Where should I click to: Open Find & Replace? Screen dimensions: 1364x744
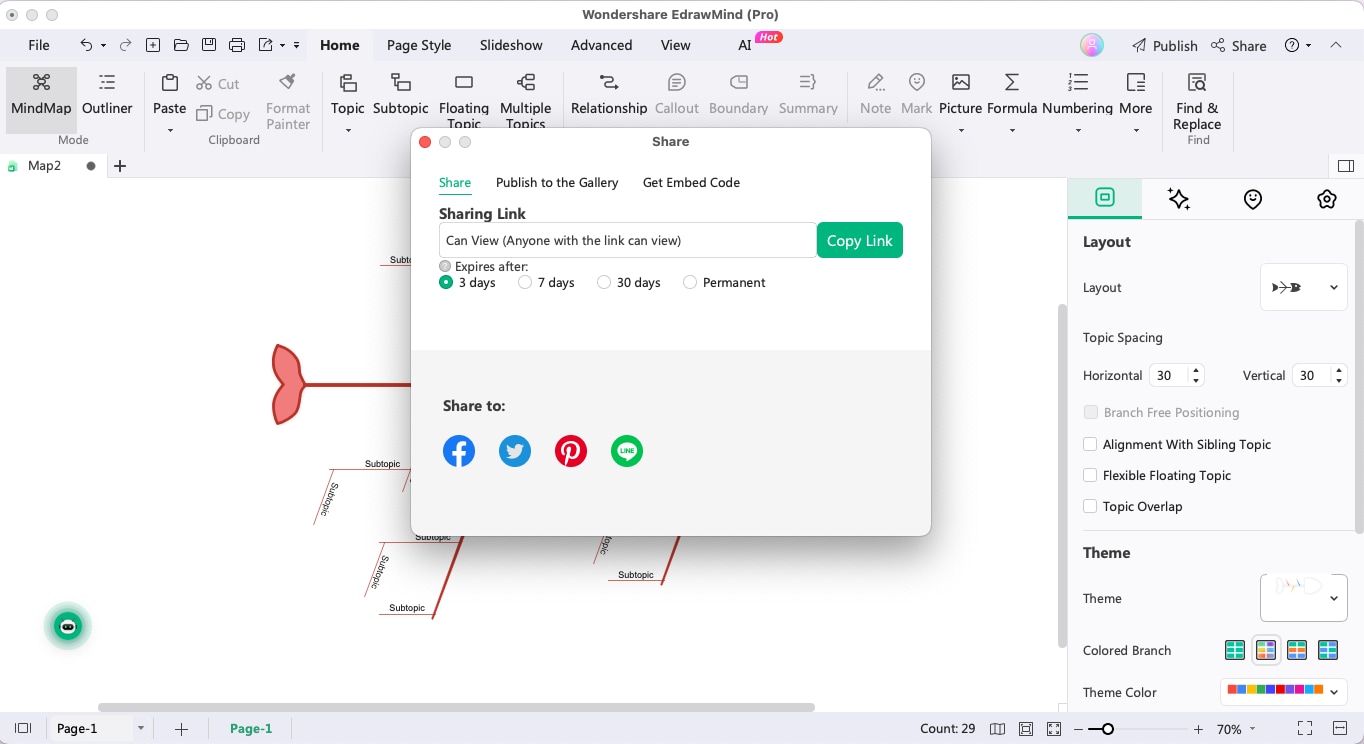pyautogui.click(x=1197, y=100)
